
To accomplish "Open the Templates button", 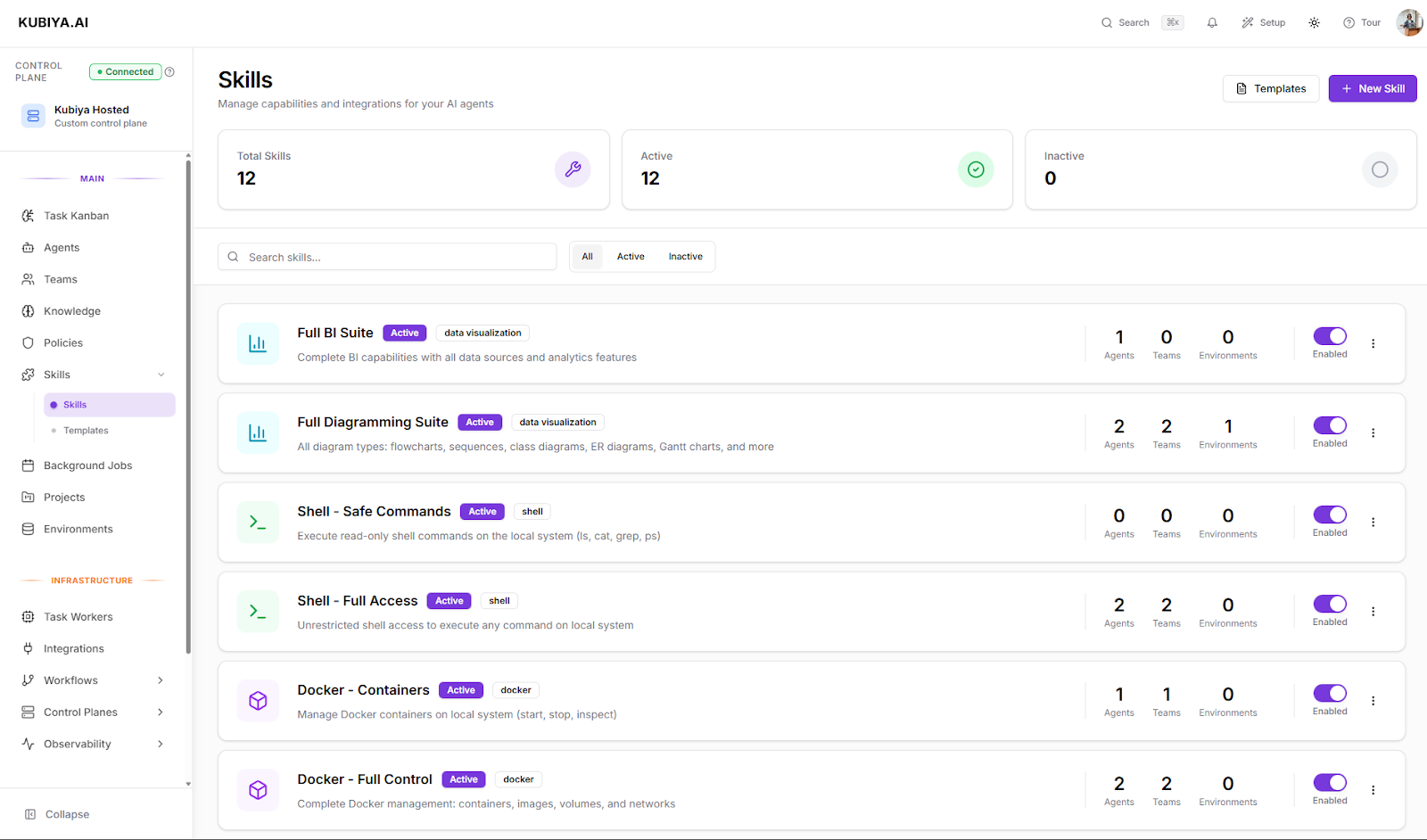I will click(1270, 88).
